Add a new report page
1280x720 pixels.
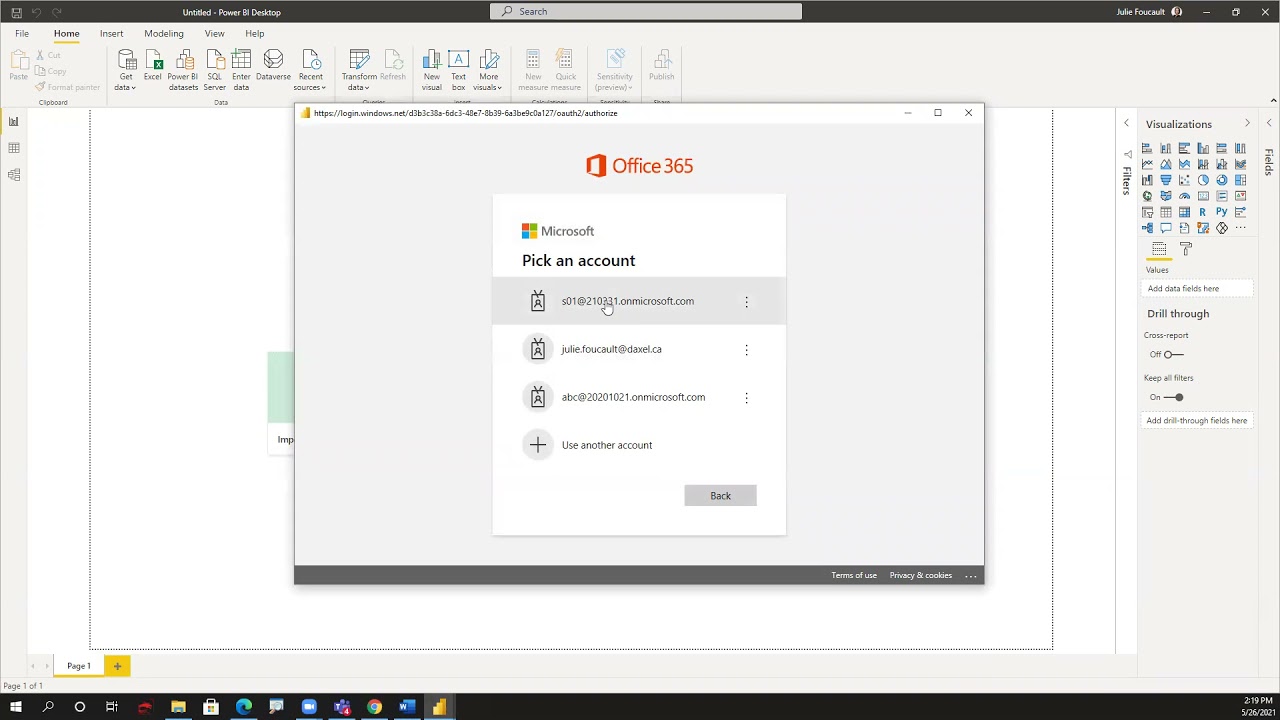pyautogui.click(x=117, y=666)
